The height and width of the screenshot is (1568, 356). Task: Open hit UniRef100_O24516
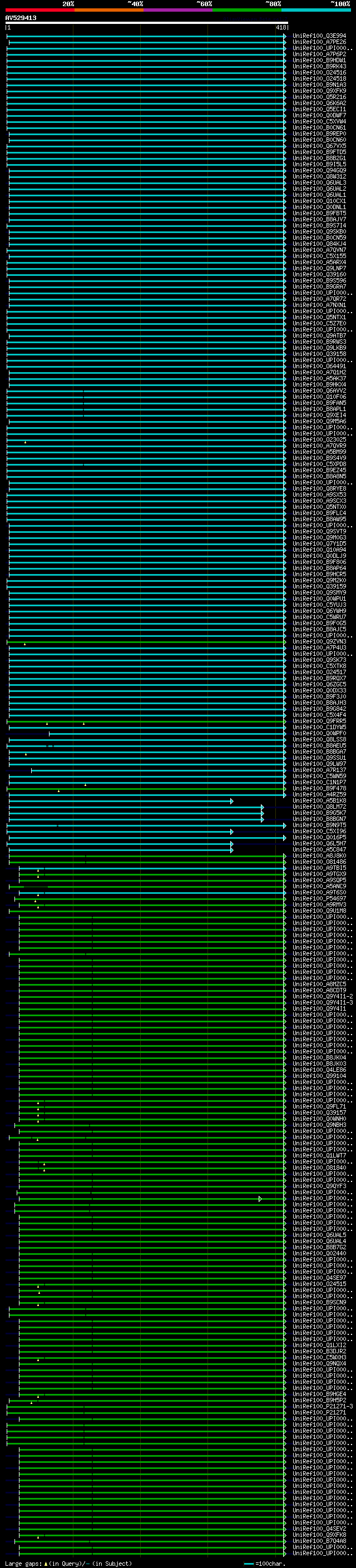point(319,72)
